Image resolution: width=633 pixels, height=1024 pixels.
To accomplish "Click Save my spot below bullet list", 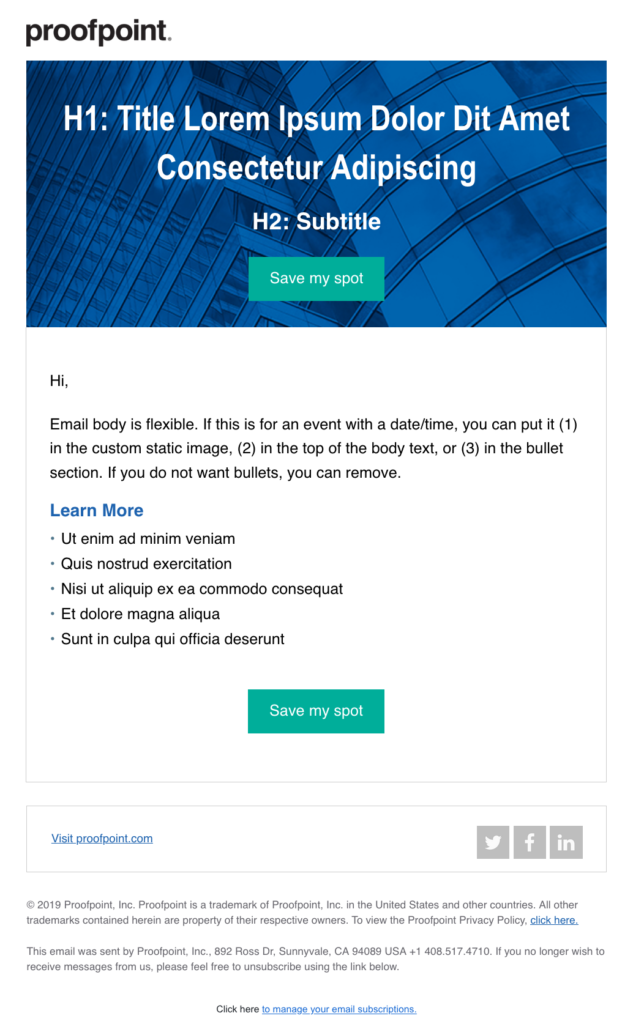I will click(316, 711).
